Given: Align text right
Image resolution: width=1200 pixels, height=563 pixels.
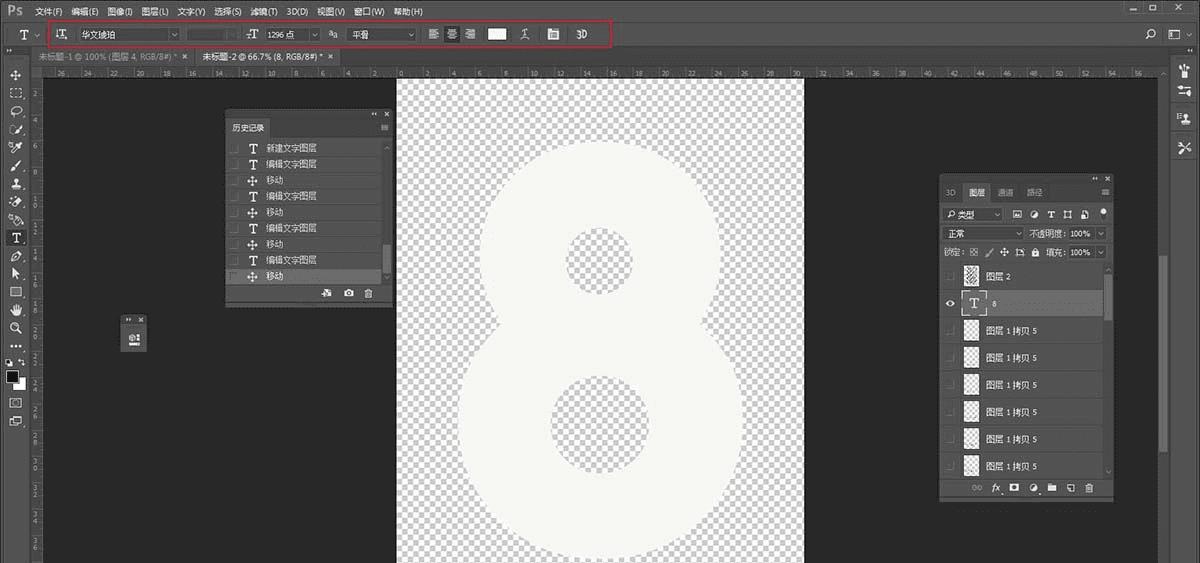Looking at the screenshot, I should (470, 34).
